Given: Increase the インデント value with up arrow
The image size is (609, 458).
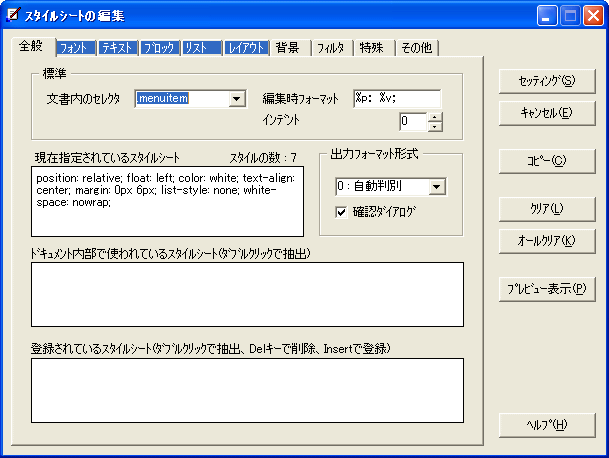Looking at the screenshot, I should point(435,117).
